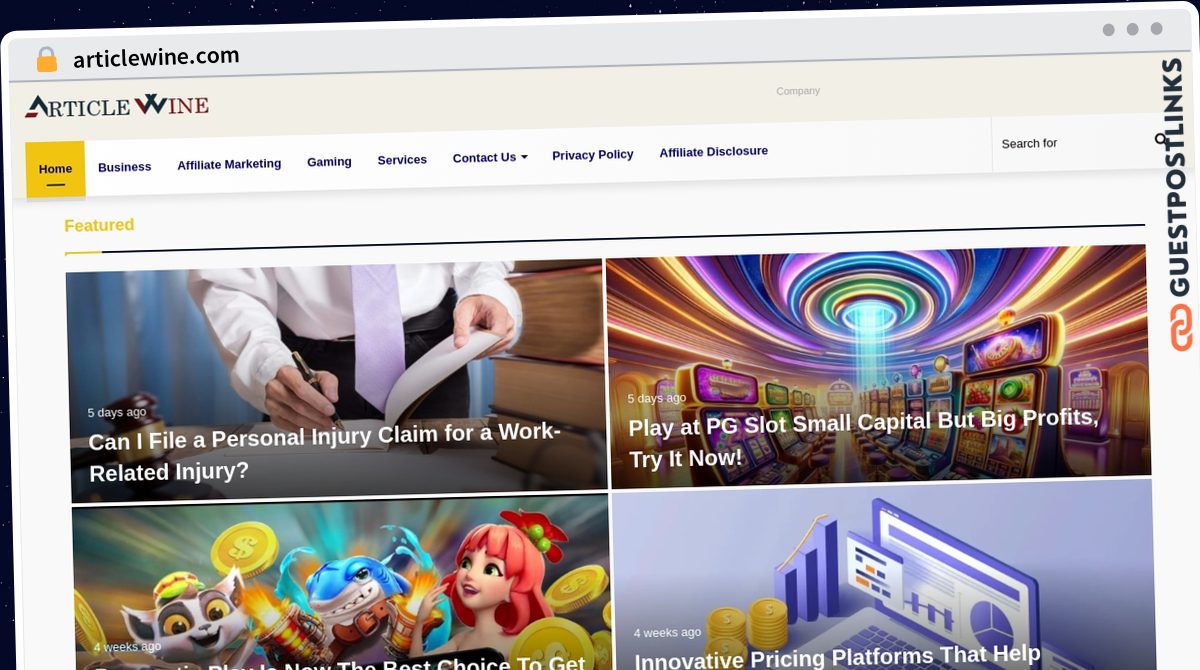Click the padlock icon in address bar
The width and height of the screenshot is (1200, 670).
47,60
